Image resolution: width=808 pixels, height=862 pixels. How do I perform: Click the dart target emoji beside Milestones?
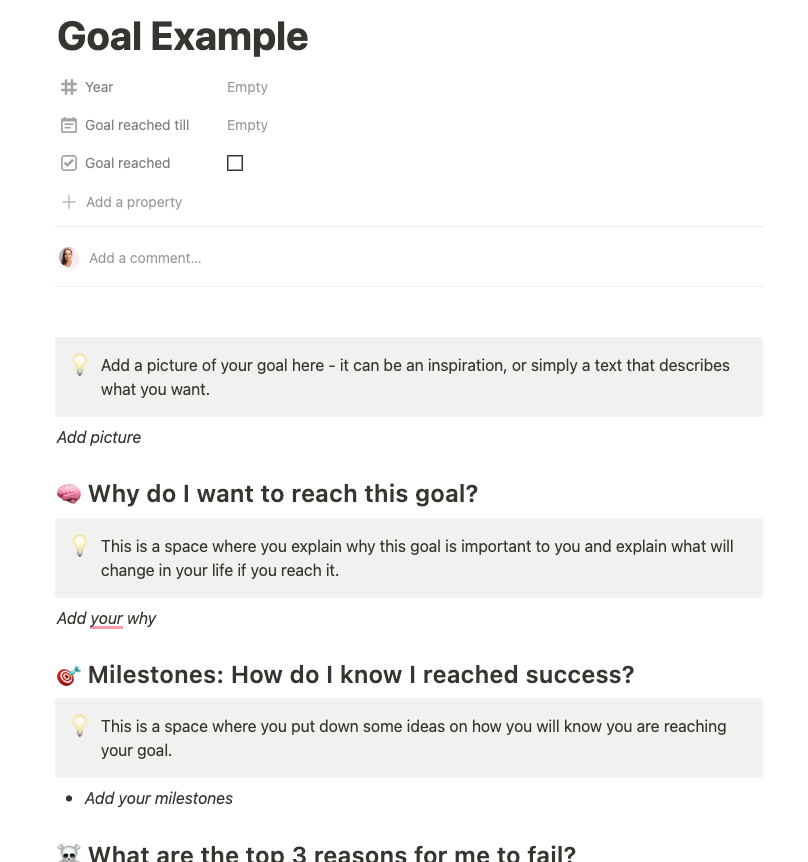click(x=69, y=676)
